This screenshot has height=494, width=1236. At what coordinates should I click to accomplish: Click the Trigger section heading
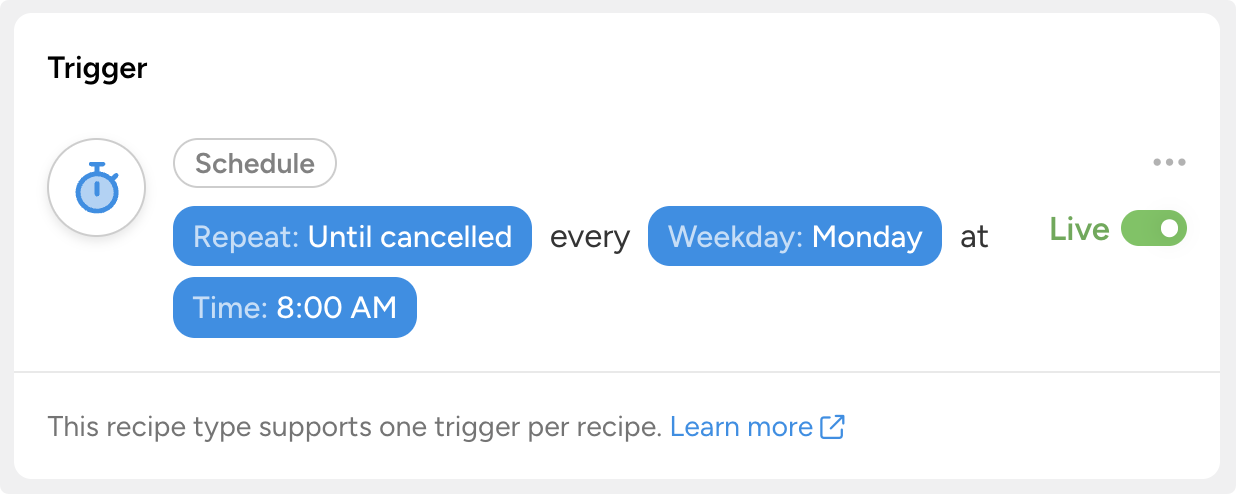98,68
